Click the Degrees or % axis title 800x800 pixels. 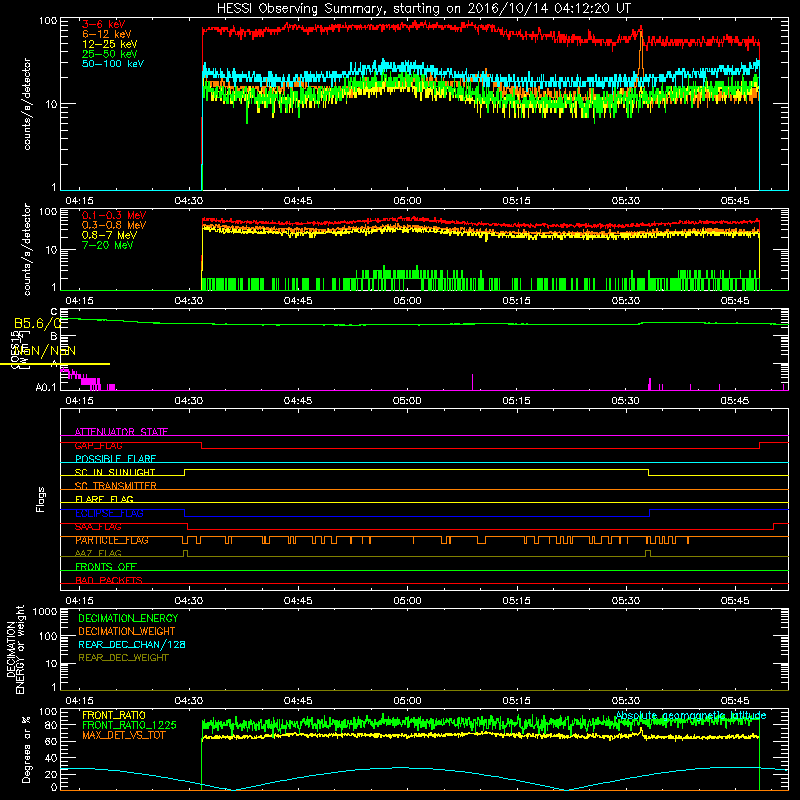[x=27, y=749]
